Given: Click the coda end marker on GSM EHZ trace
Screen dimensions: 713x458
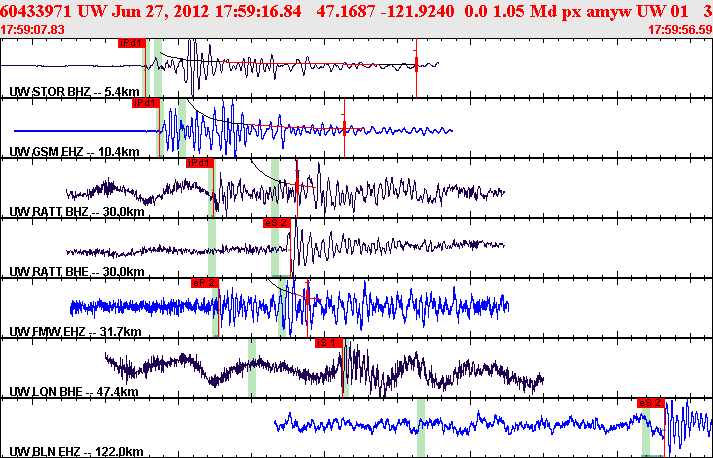Looking at the screenshot, I should 344,128.
